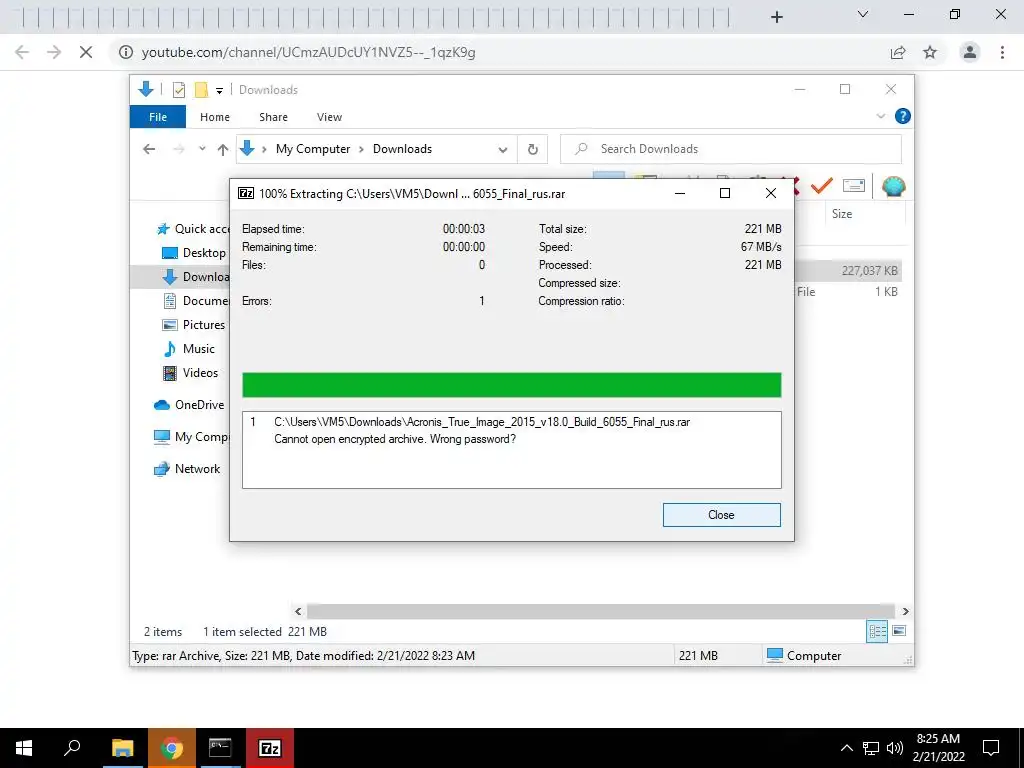Expand the Explorer ribbon chevron
Viewport: 1024px width, 768px height.
[880, 116]
